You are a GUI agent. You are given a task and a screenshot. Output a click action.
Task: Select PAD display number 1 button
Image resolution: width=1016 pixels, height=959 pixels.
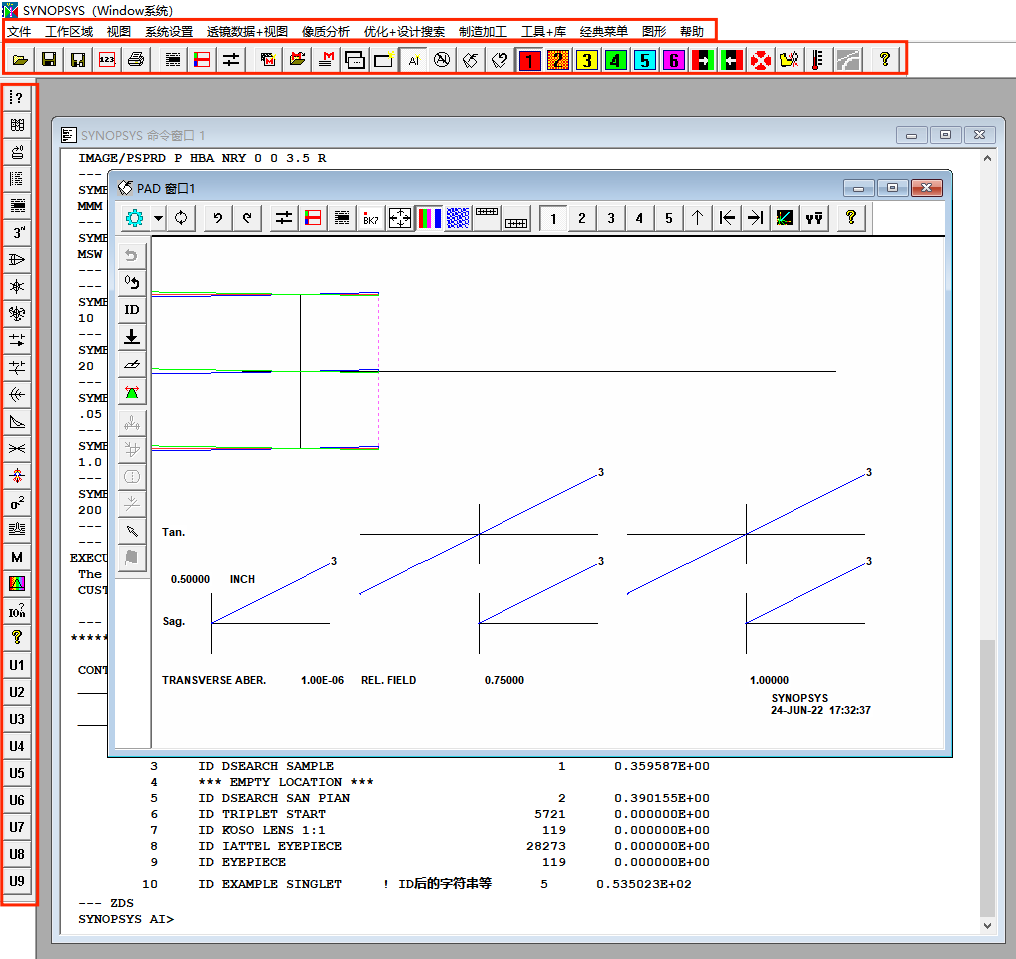click(553, 218)
